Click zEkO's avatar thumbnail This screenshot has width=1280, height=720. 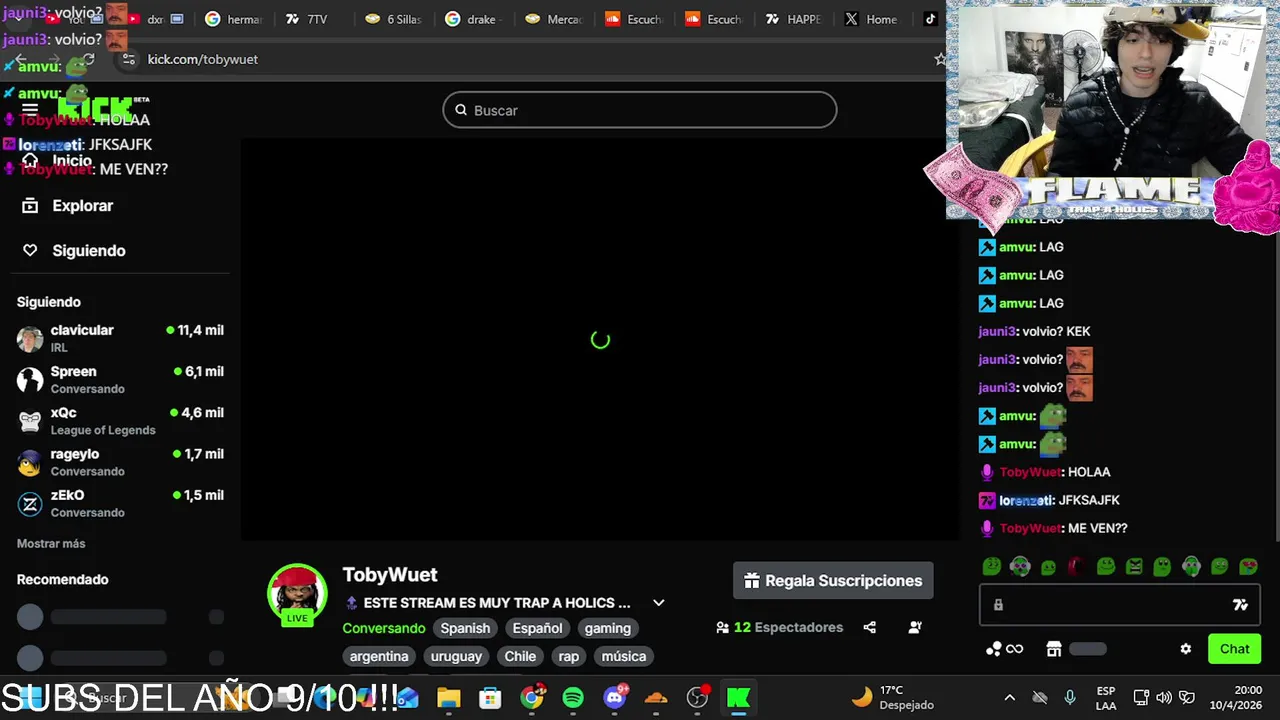coord(30,504)
